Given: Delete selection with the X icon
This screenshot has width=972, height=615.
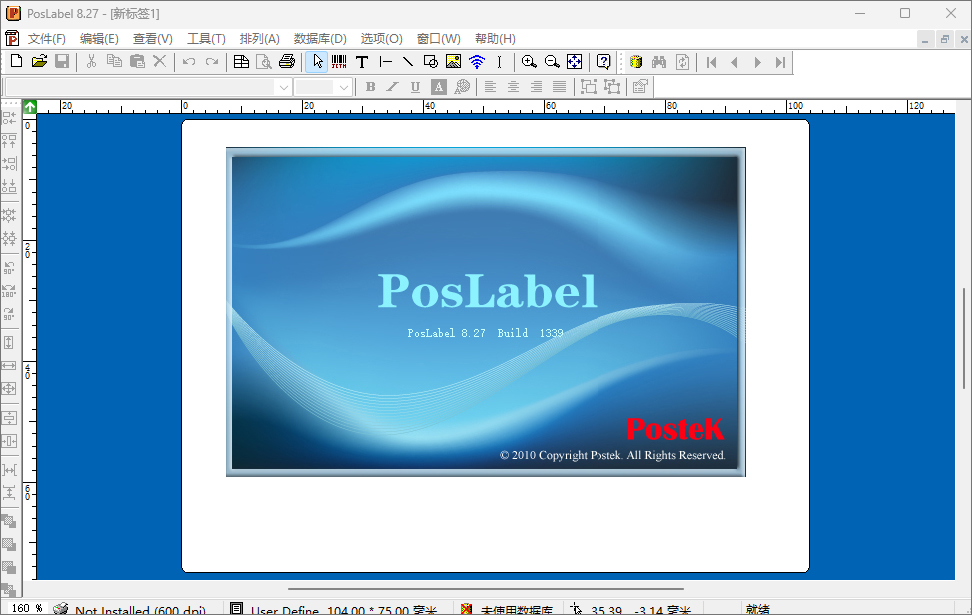Looking at the screenshot, I should 159,61.
